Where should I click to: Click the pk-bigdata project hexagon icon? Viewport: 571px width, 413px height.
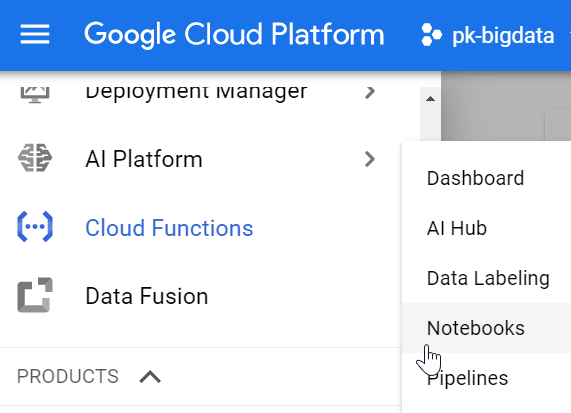432,35
